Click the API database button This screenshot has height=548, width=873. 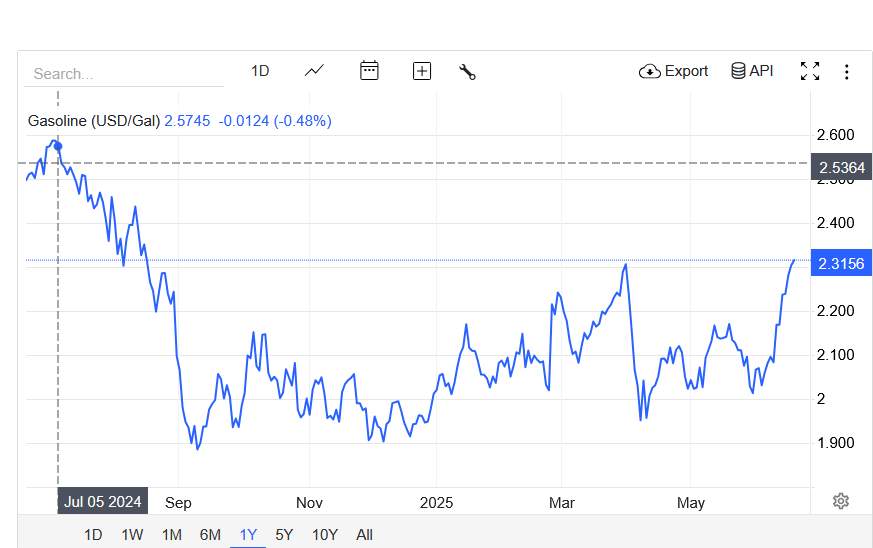pos(752,71)
